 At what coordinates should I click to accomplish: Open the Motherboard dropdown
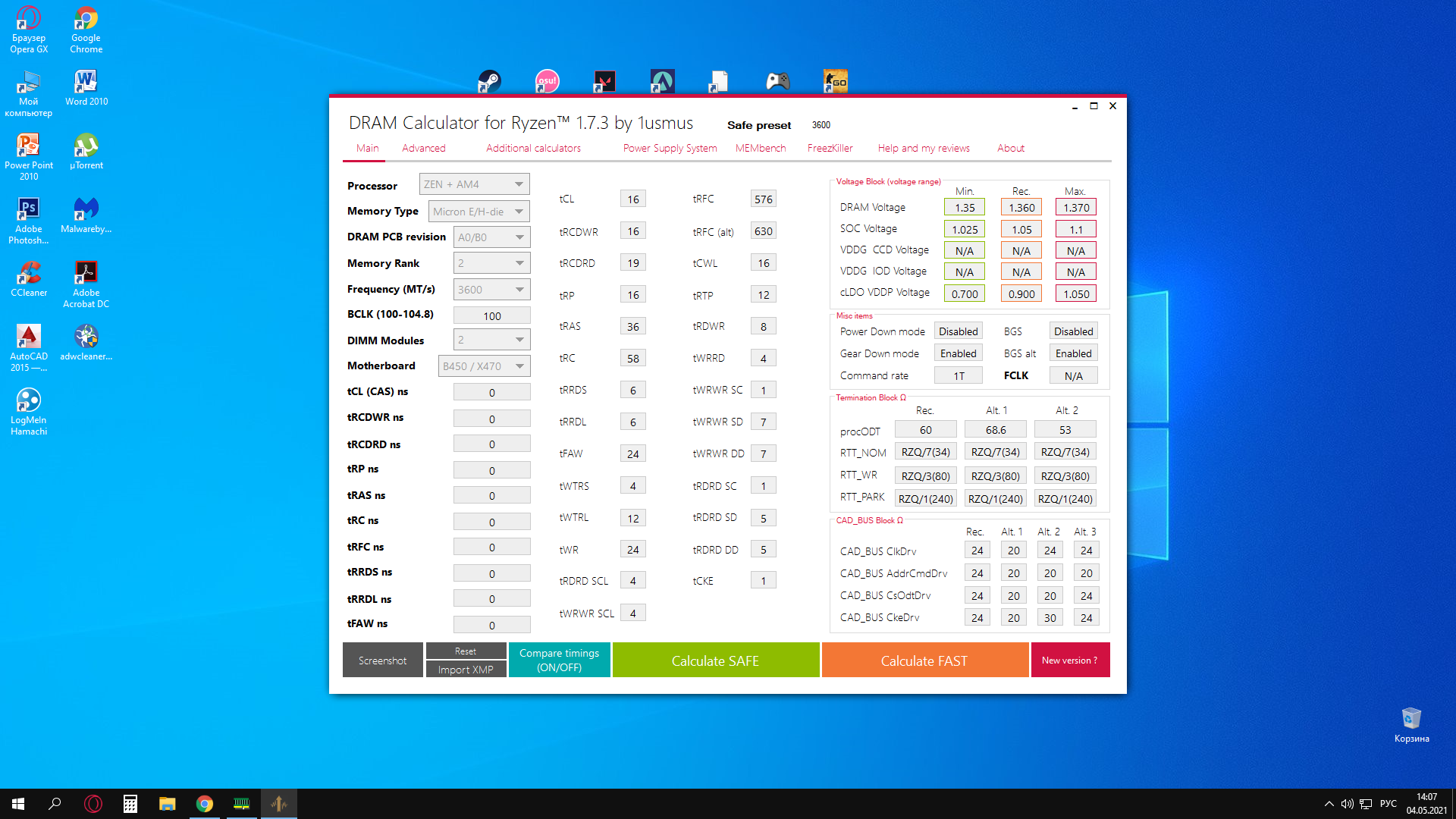(x=519, y=366)
